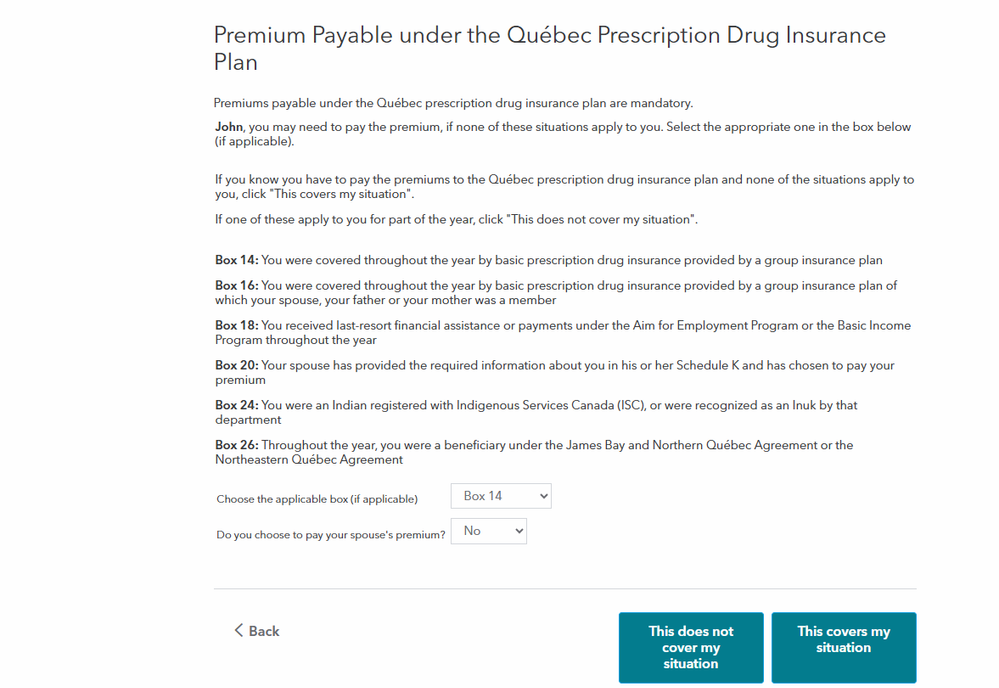Click the bold Box 20 label
Image resolution: width=999 pixels, height=688 pixels.
(236, 366)
